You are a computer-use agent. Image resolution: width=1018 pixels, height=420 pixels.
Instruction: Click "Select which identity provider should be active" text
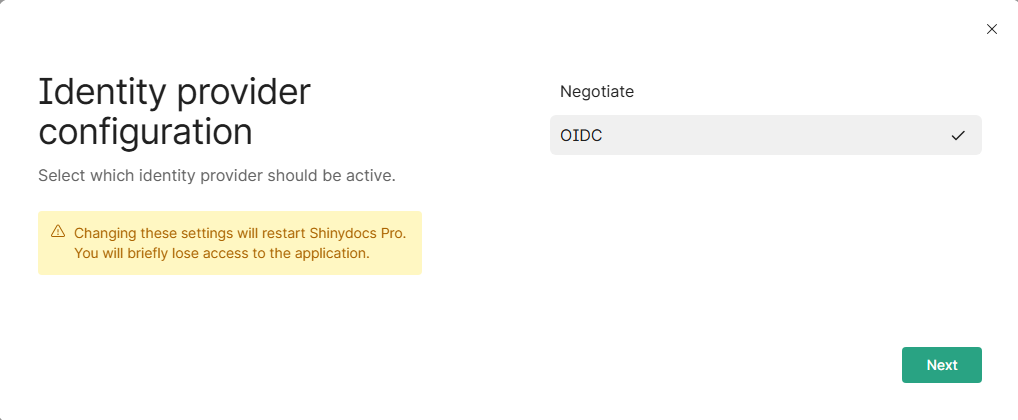point(217,176)
